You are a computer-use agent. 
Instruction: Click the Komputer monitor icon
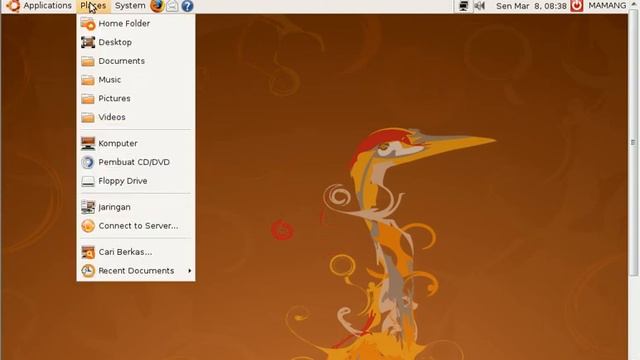pyautogui.click(x=88, y=144)
